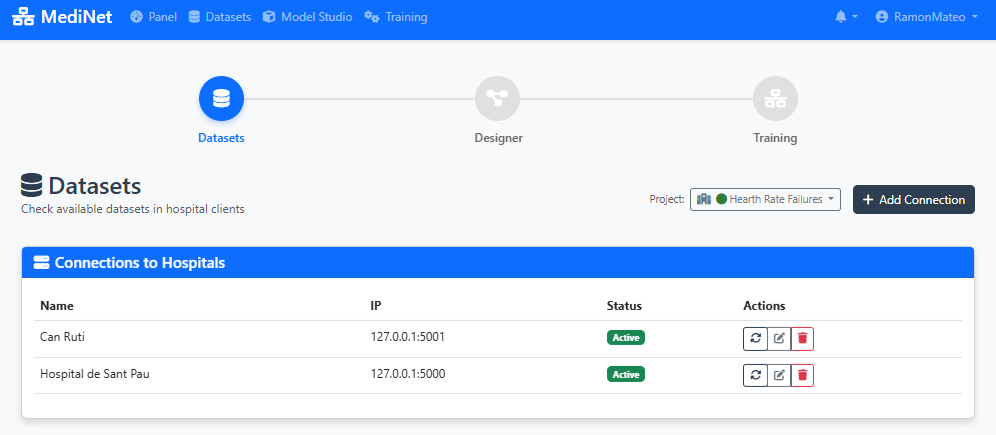
Task: Open Datasets in the top navbar
Action: (220, 17)
